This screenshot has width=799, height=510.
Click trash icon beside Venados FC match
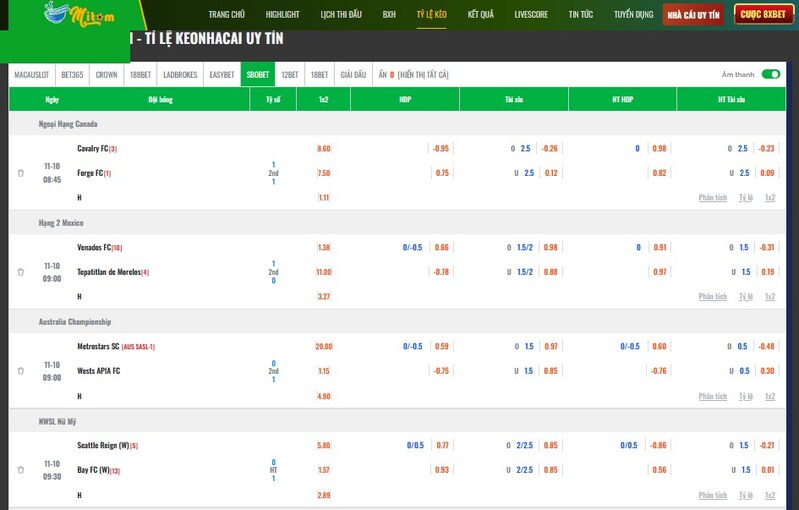click(21, 272)
